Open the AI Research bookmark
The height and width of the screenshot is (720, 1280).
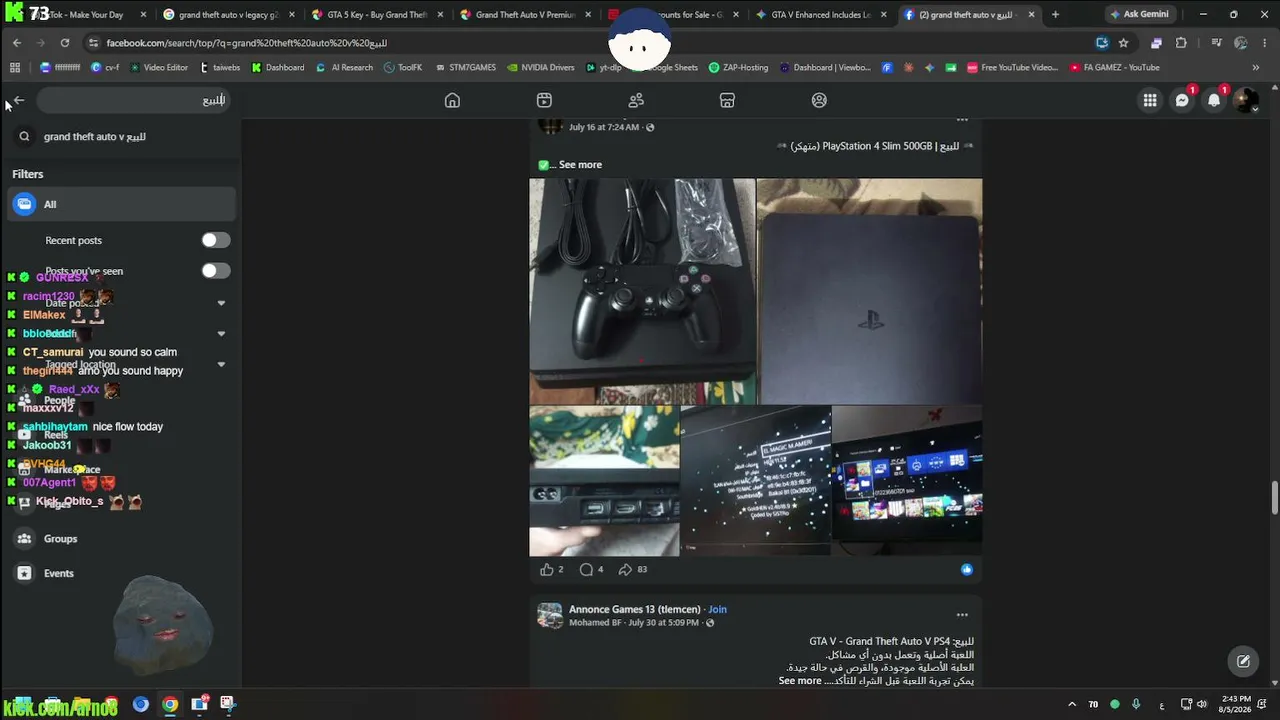pos(344,68)
